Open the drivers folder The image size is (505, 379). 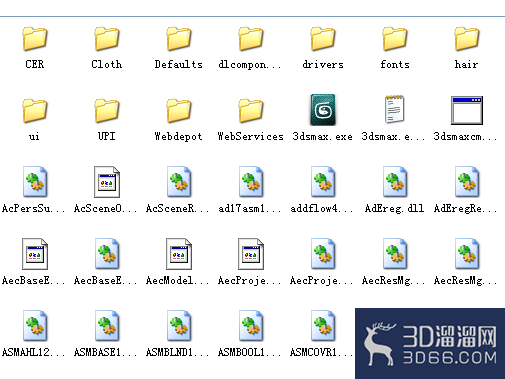[323, 39]
